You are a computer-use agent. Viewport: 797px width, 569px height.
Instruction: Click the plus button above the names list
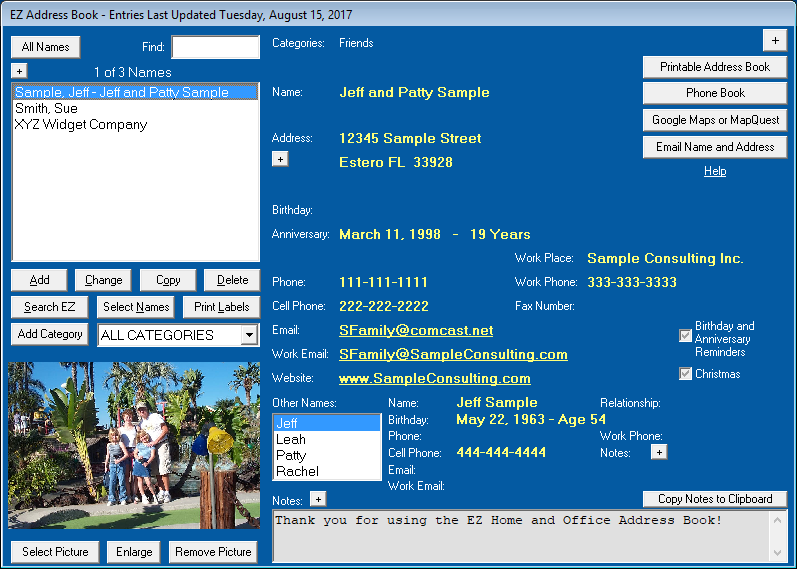click(x=19, y=71)
